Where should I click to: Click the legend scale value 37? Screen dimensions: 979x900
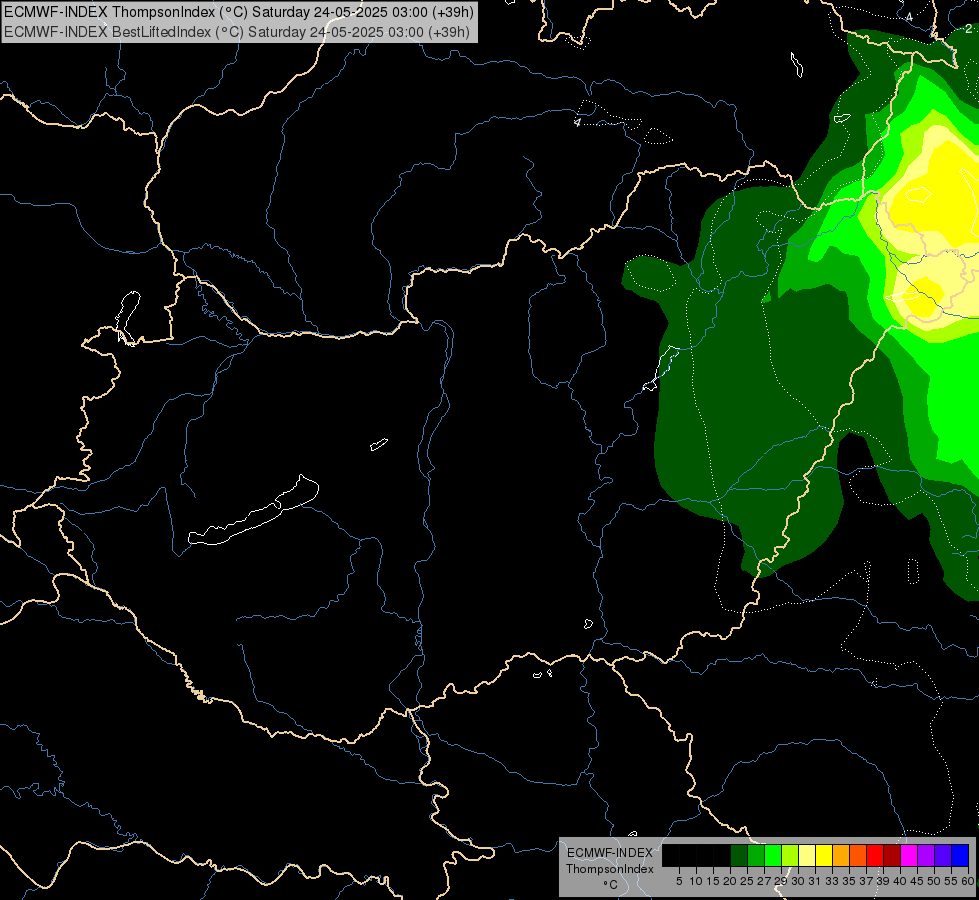pos(866,881)
